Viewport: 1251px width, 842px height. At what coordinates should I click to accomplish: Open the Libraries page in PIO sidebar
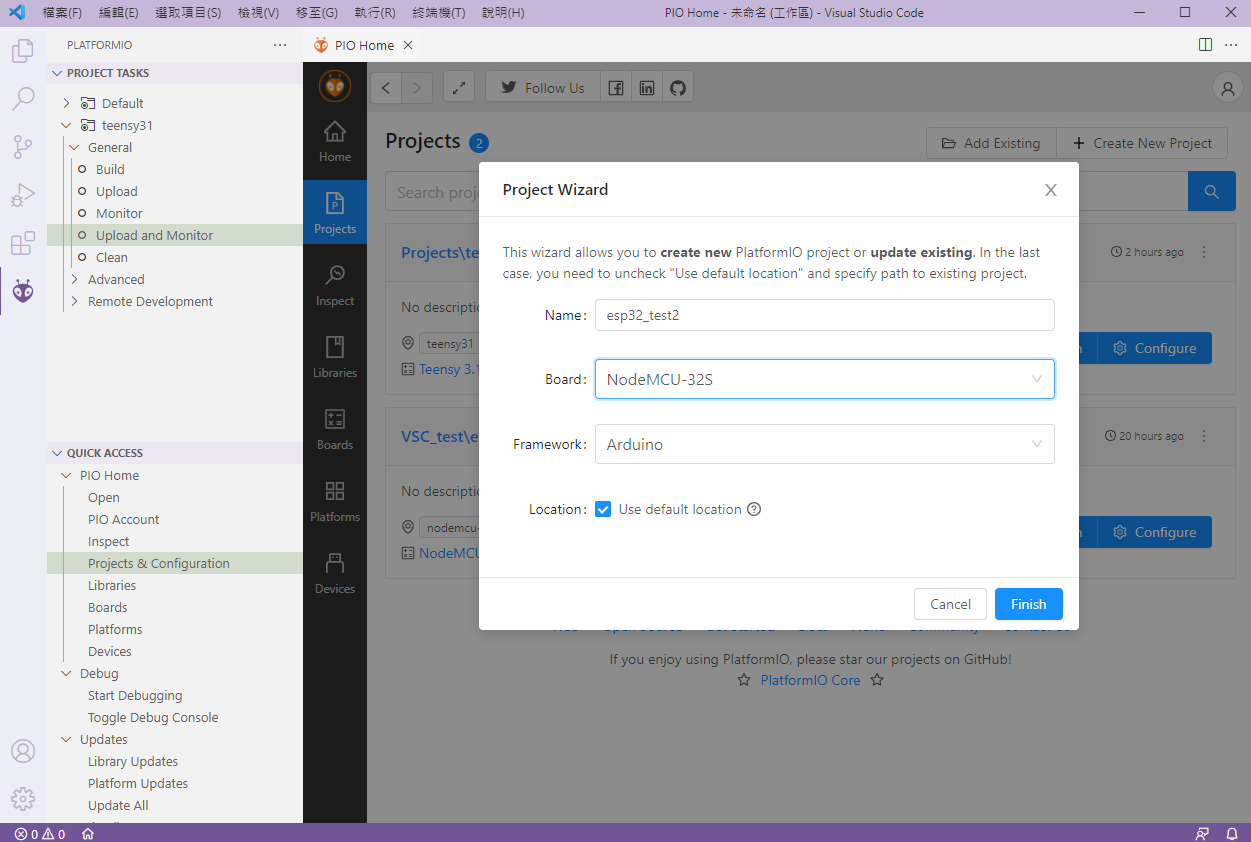coord(335,359)
